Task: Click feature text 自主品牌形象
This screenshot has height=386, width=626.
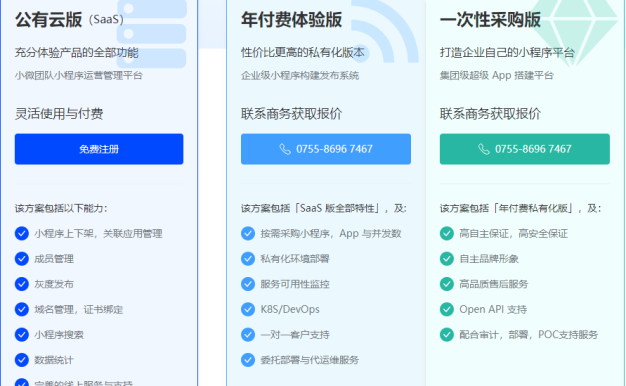Action: click(x=489, y=259)
